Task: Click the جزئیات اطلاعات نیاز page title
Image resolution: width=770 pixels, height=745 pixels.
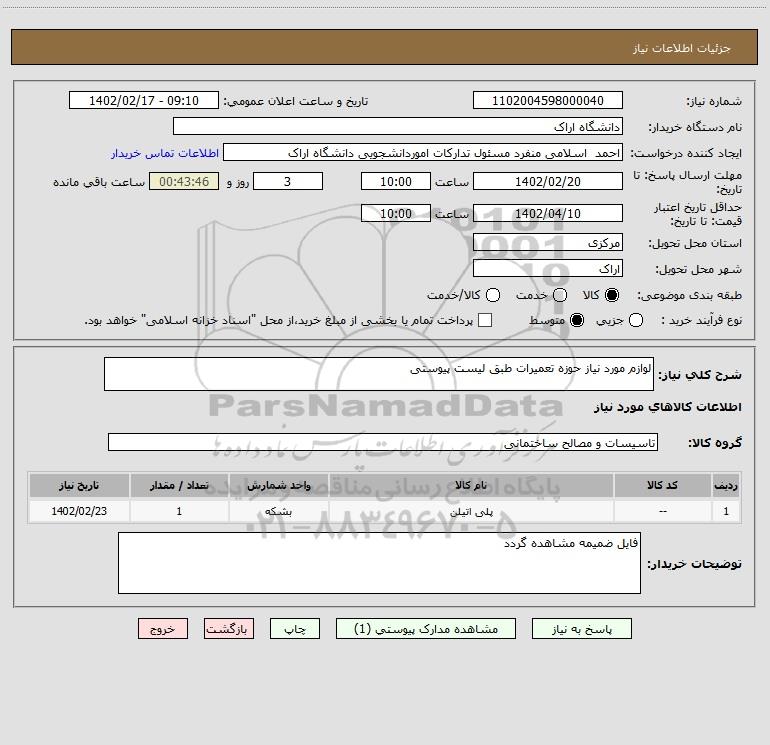Action: pos(682,48)
